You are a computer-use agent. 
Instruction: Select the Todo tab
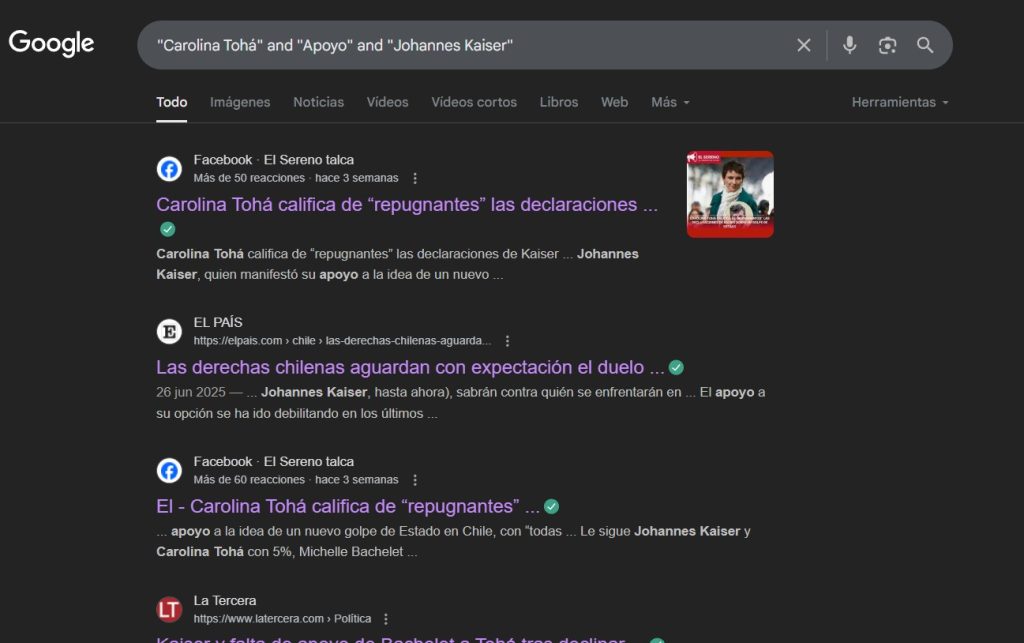point(172,102)
